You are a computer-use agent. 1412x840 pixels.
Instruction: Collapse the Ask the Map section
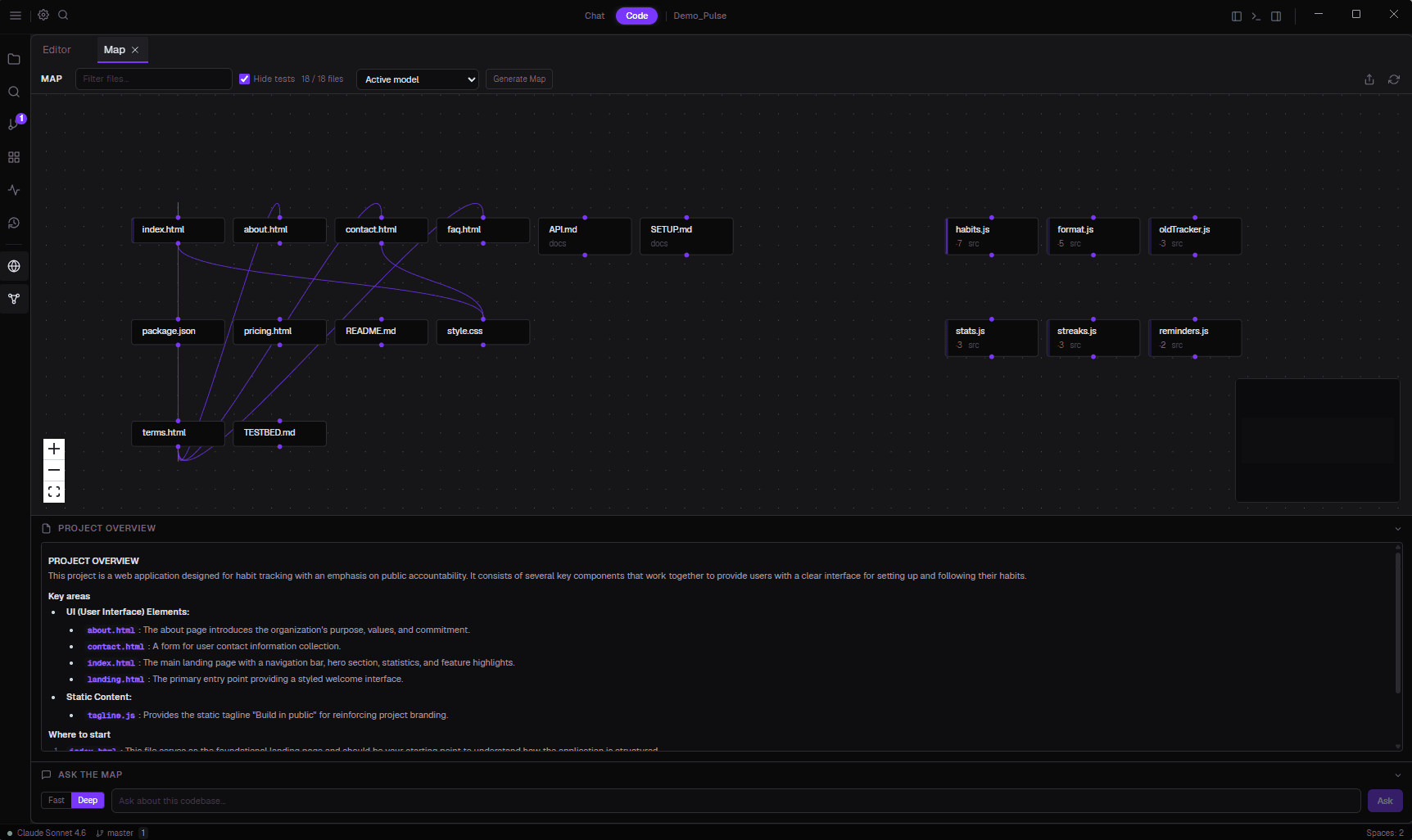click(1397, 775)
